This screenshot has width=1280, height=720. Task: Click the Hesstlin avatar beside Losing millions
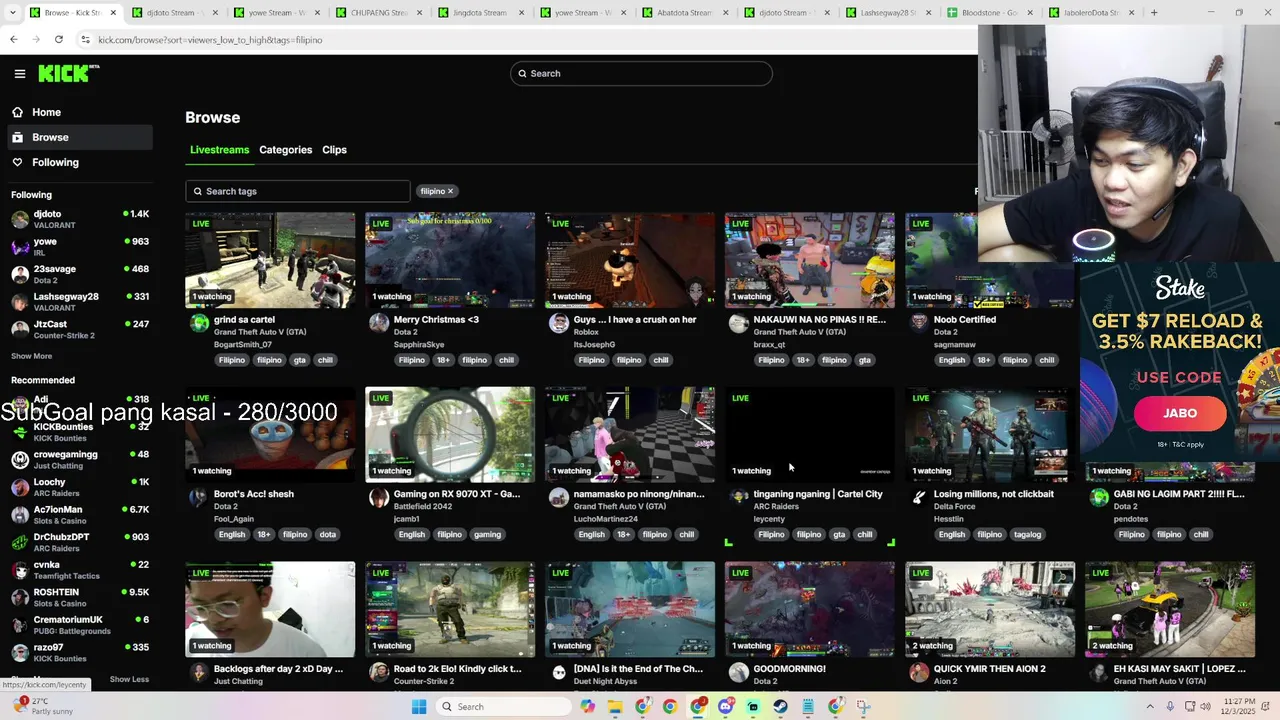919,497
